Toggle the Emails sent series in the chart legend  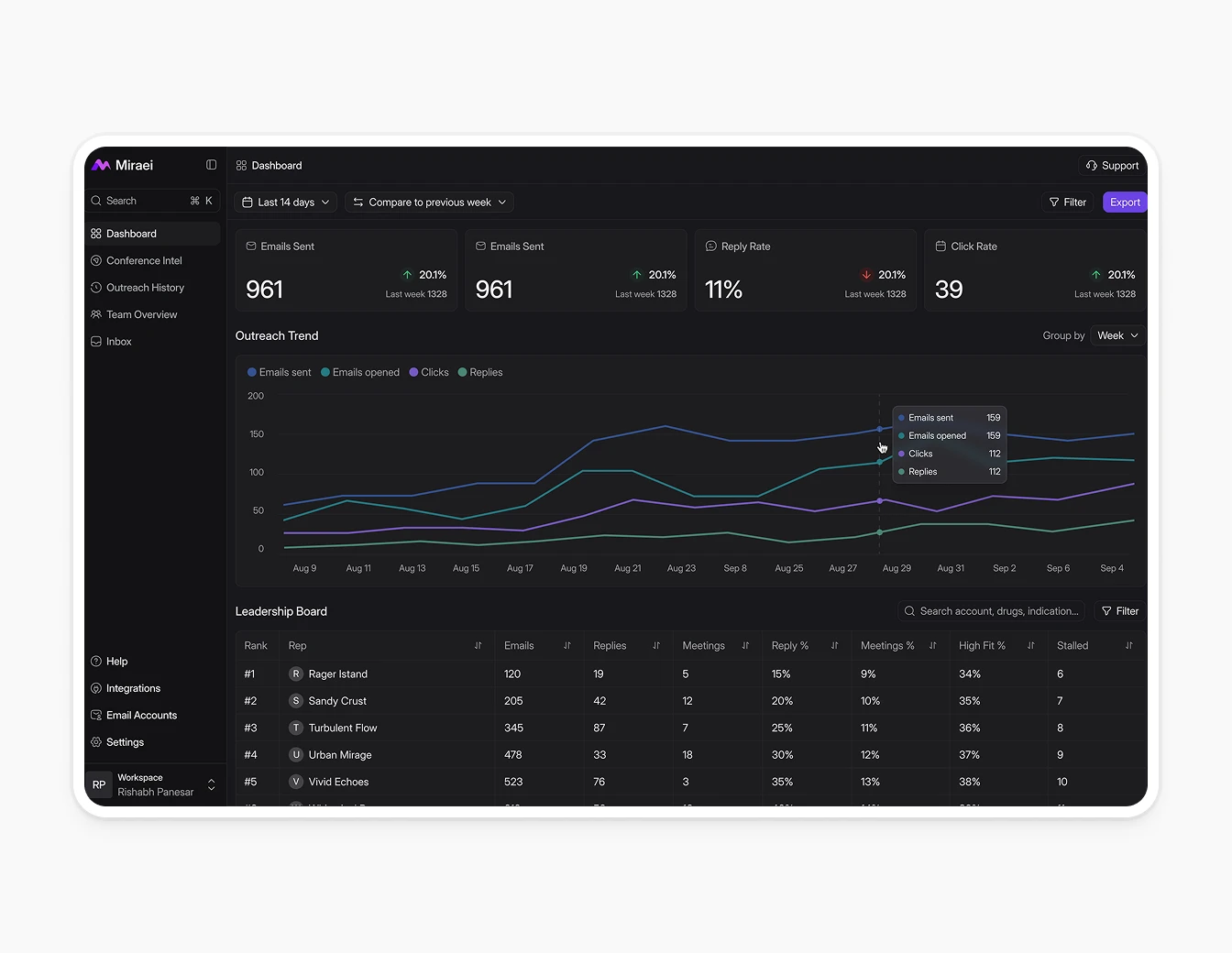[x=279, y=372]
